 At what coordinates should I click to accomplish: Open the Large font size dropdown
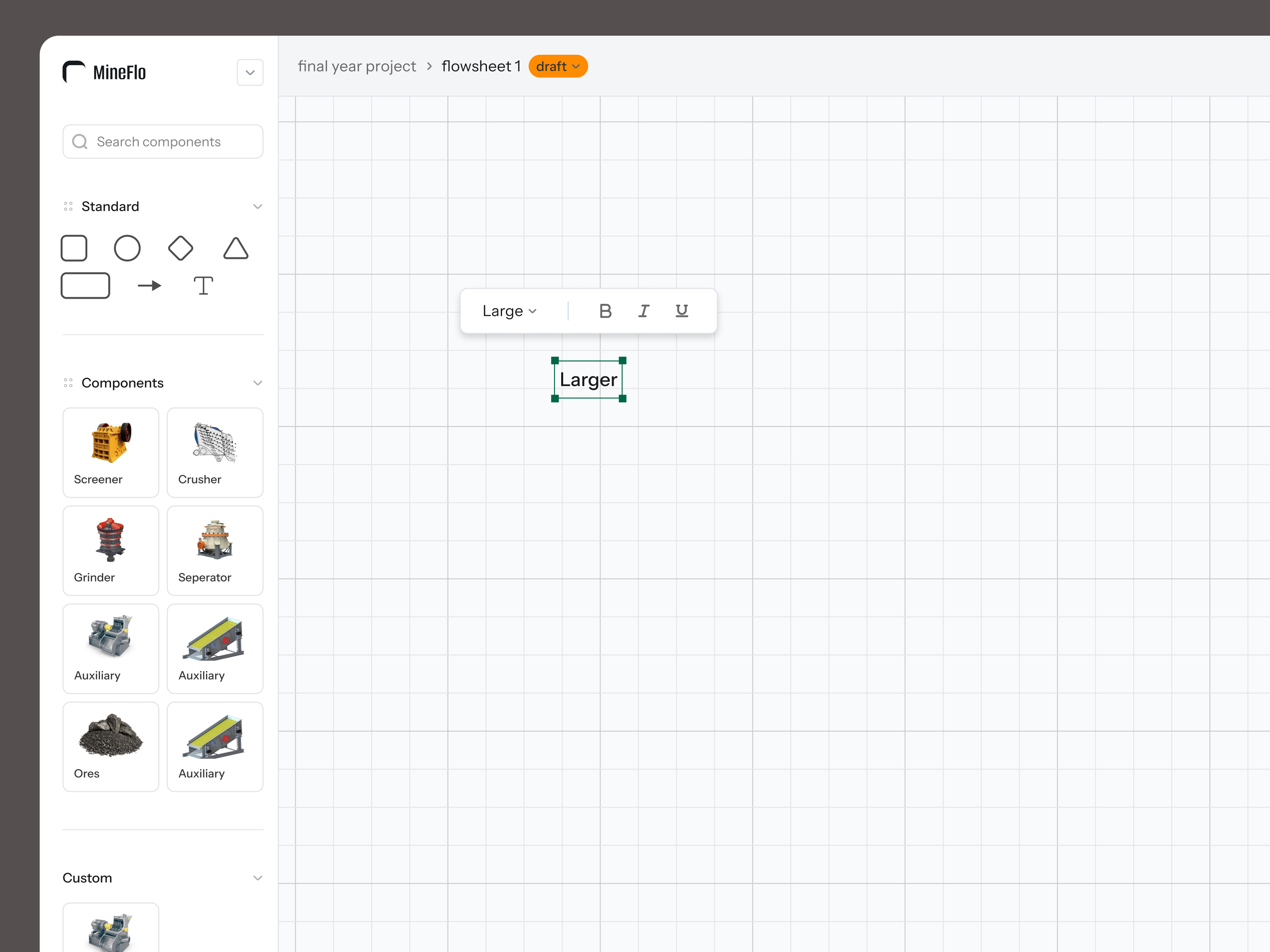pos(509,311)
